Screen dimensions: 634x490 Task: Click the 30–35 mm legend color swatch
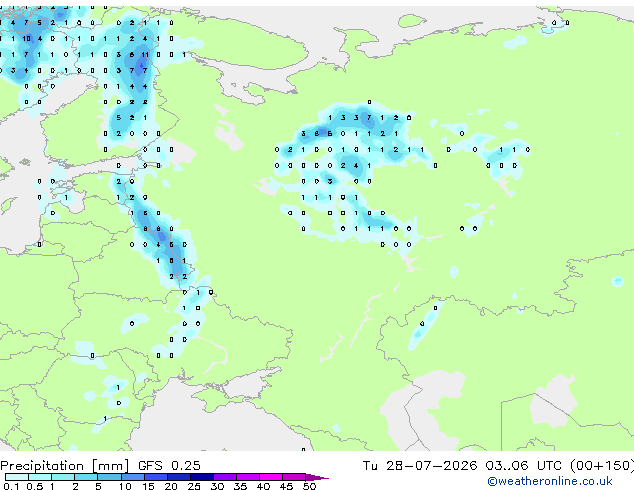(x=225, y=477)
